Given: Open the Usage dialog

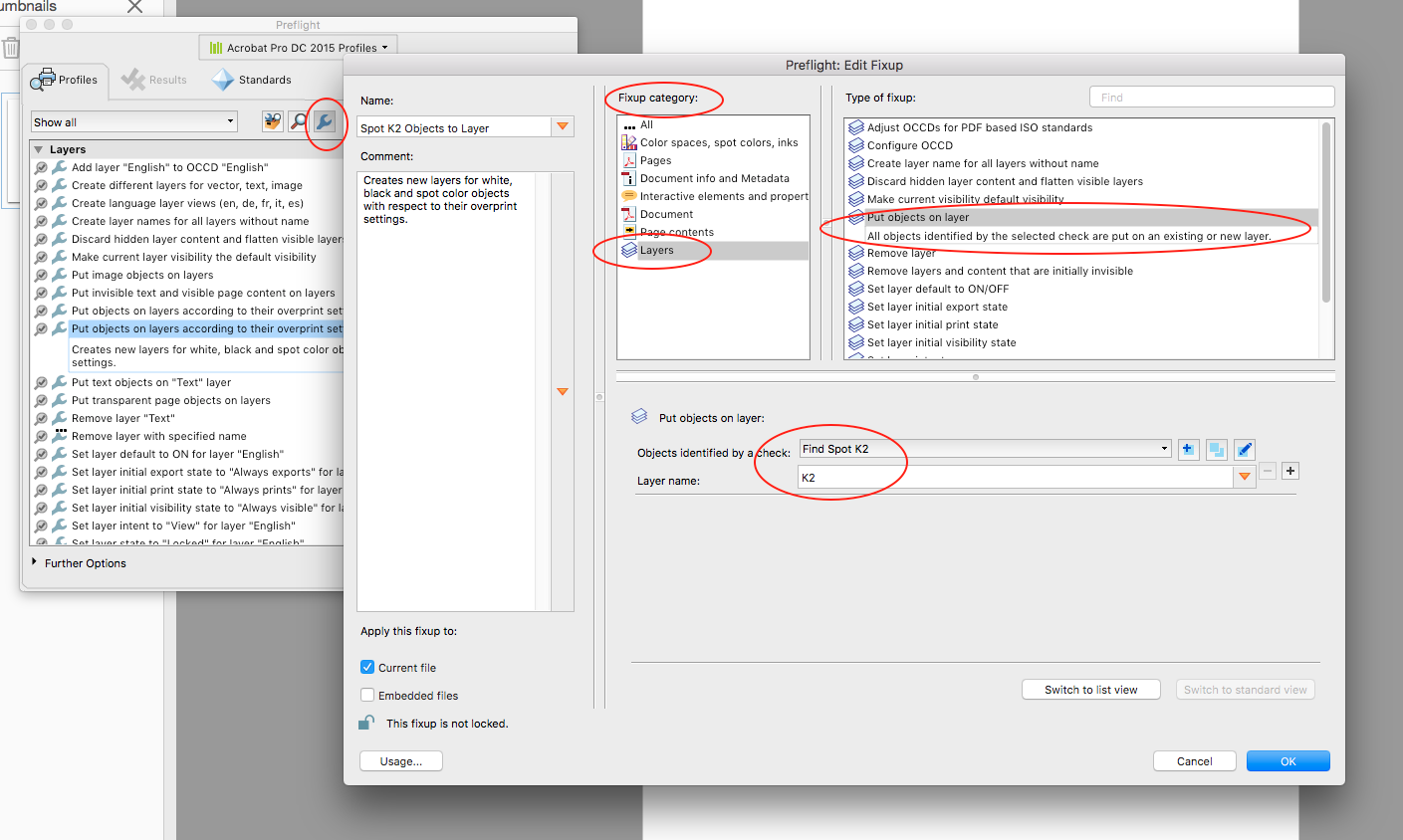Looking at the screenshot, I should tap(400, 760).
